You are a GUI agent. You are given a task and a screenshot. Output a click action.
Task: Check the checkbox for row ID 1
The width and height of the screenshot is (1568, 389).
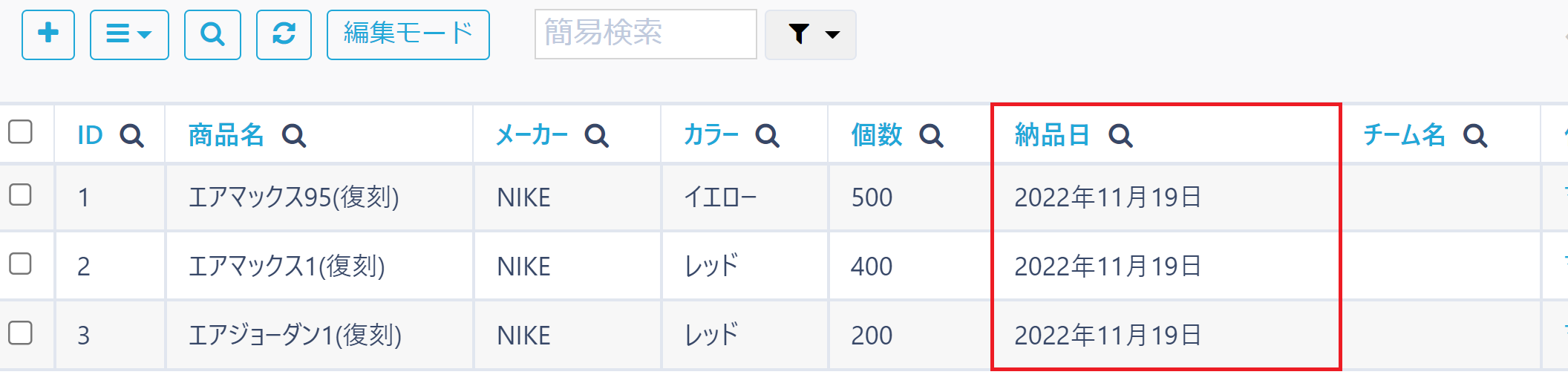(x=21, y=195)
